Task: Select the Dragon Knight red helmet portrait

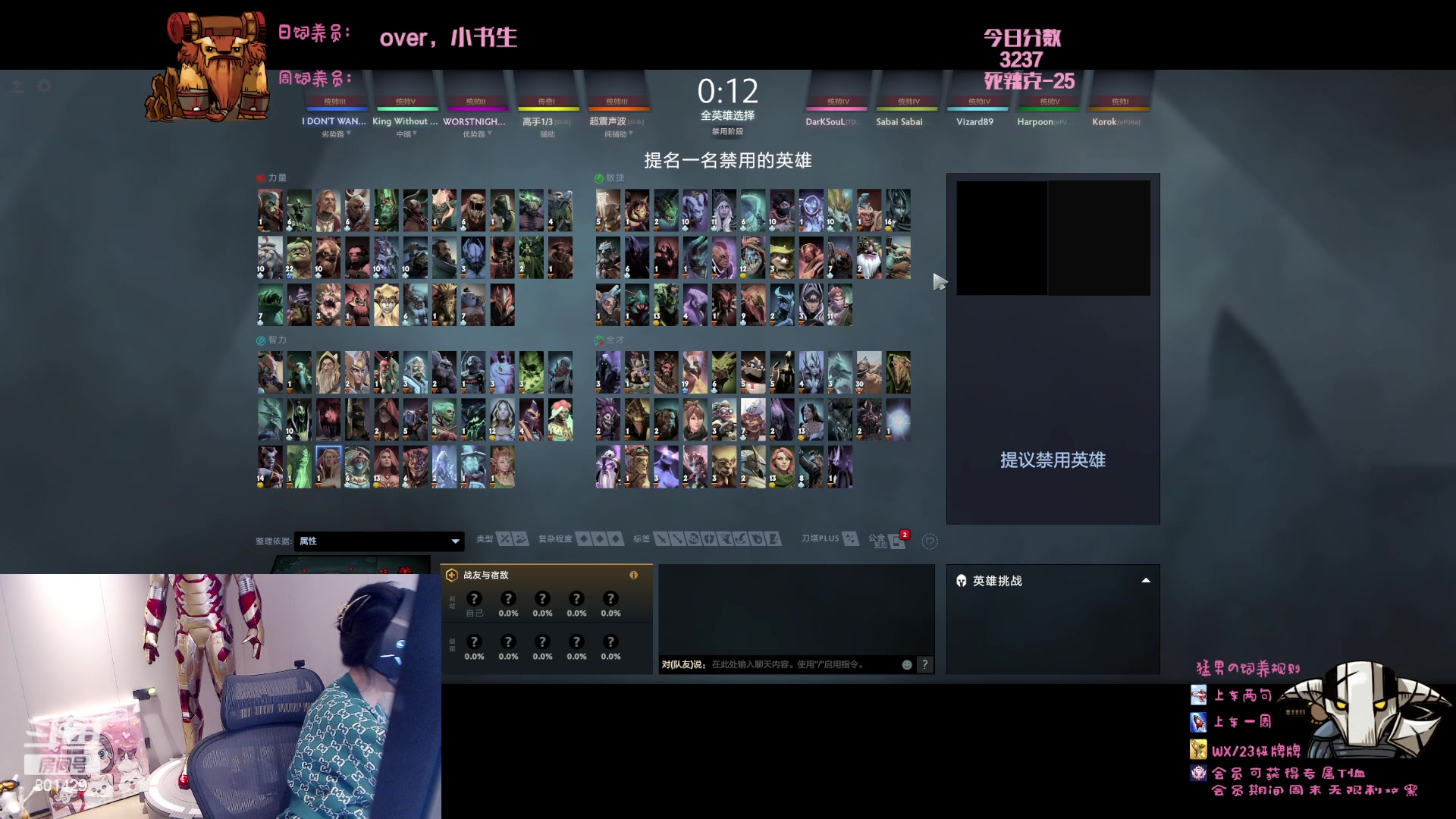Action: click(502, 305)
